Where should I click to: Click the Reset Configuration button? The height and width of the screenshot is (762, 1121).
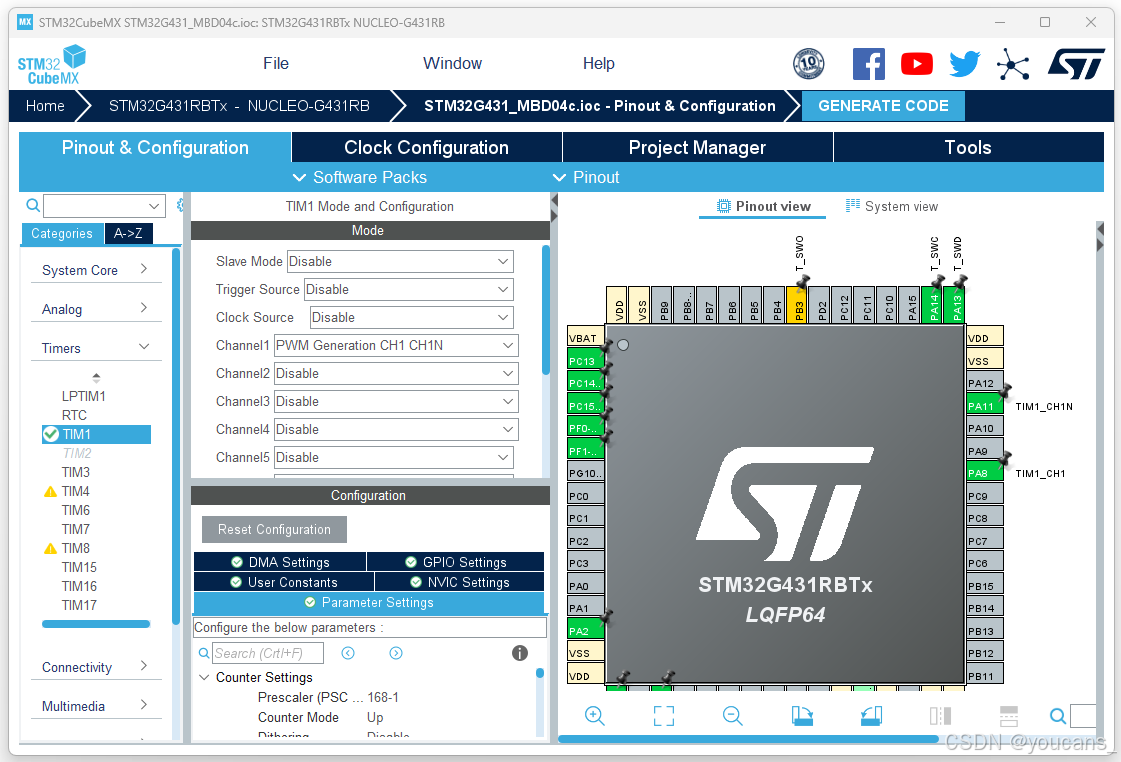275,530
